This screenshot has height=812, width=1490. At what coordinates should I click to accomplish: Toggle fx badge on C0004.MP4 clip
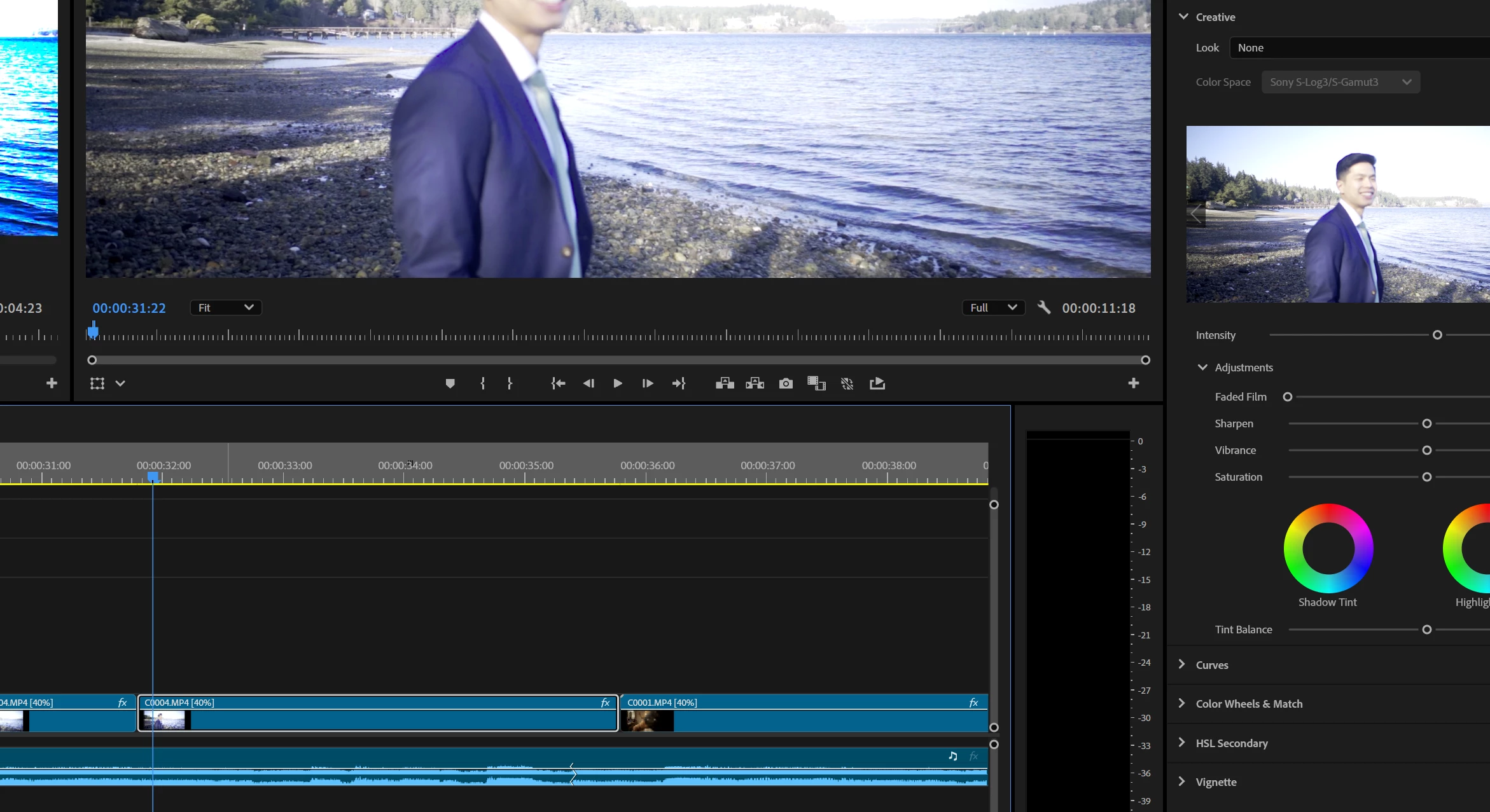tap(605, 703)
